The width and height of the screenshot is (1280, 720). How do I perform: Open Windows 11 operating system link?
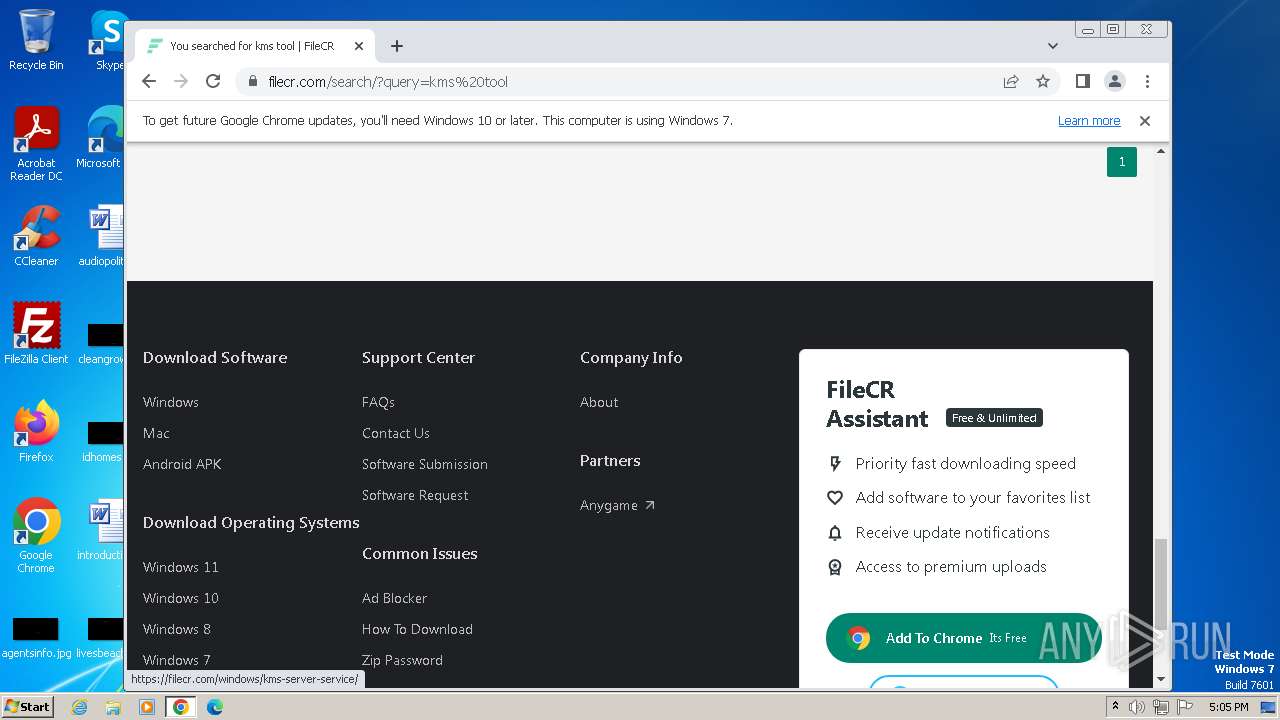[180, 567]
